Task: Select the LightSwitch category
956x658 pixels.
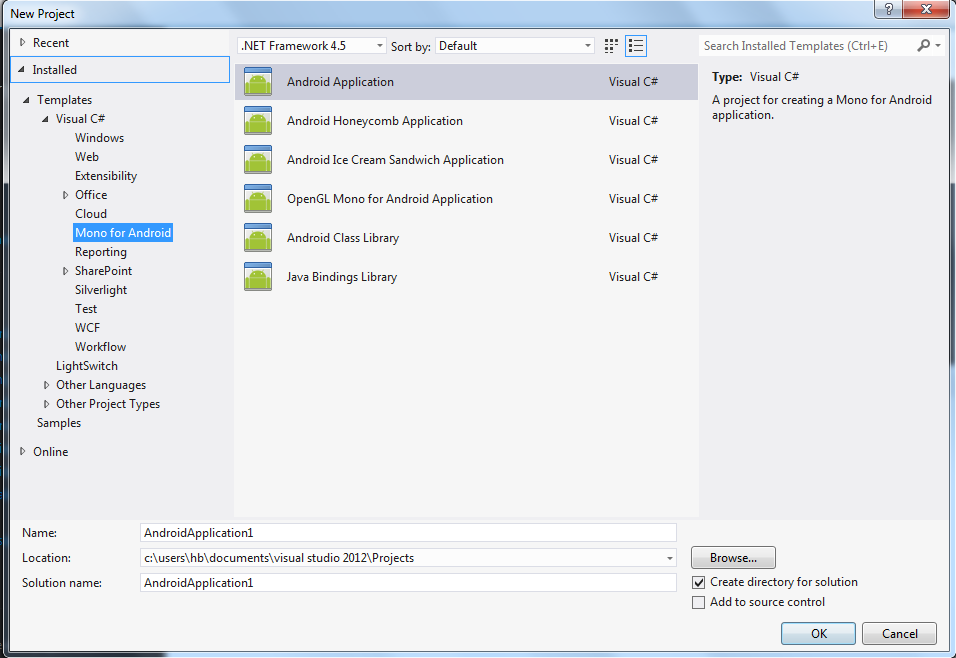Action: point(87,366)
